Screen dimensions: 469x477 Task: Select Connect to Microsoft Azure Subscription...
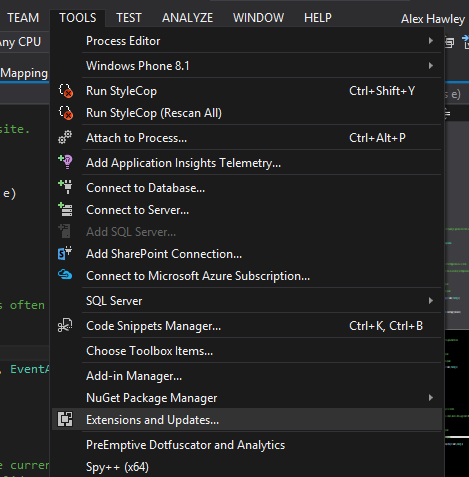tap(247, 276)
